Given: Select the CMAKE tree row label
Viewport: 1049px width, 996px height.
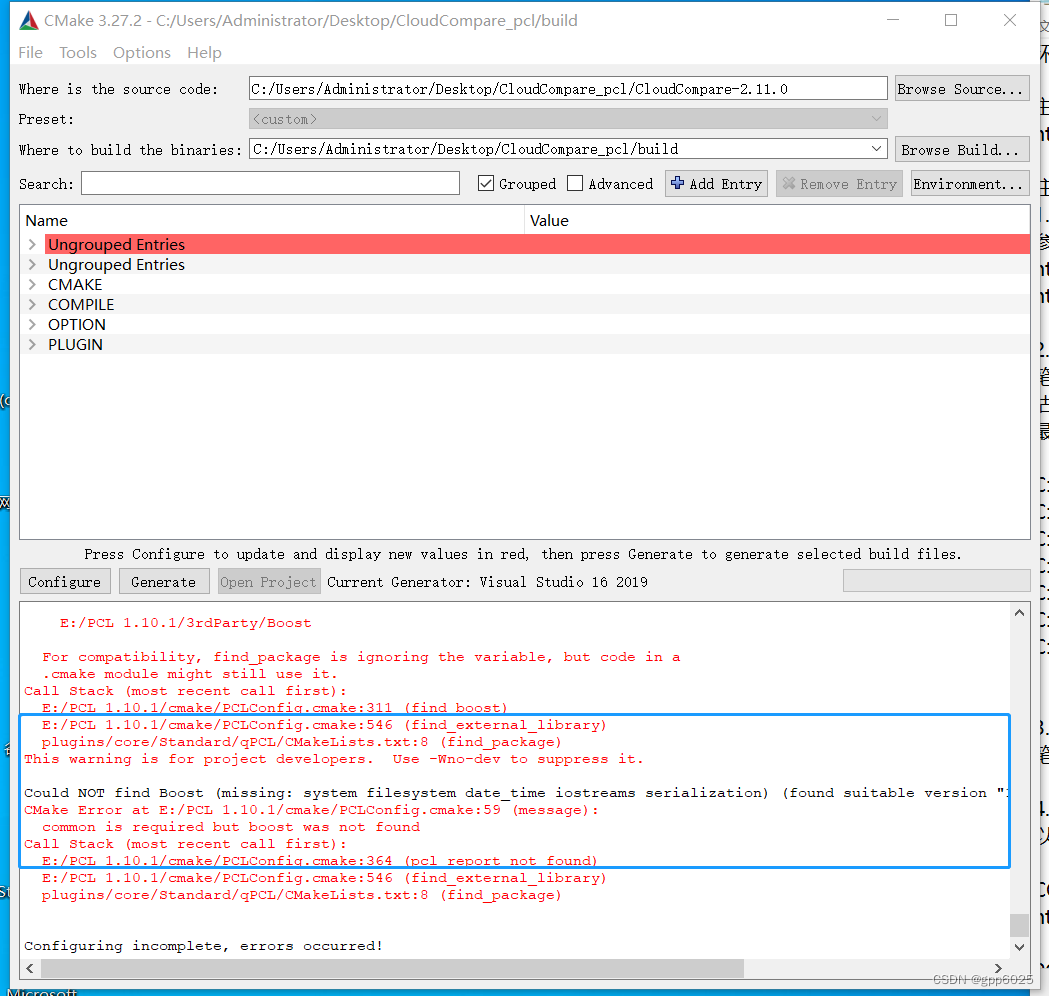Looking at the screenshot, I should click(75, 284).
